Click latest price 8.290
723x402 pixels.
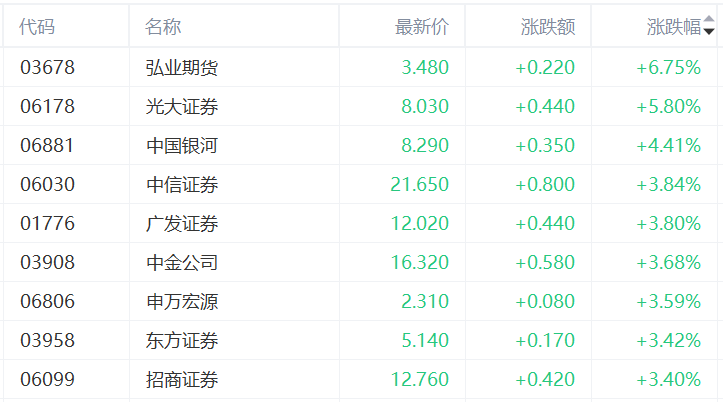click(x=425, y=145)
